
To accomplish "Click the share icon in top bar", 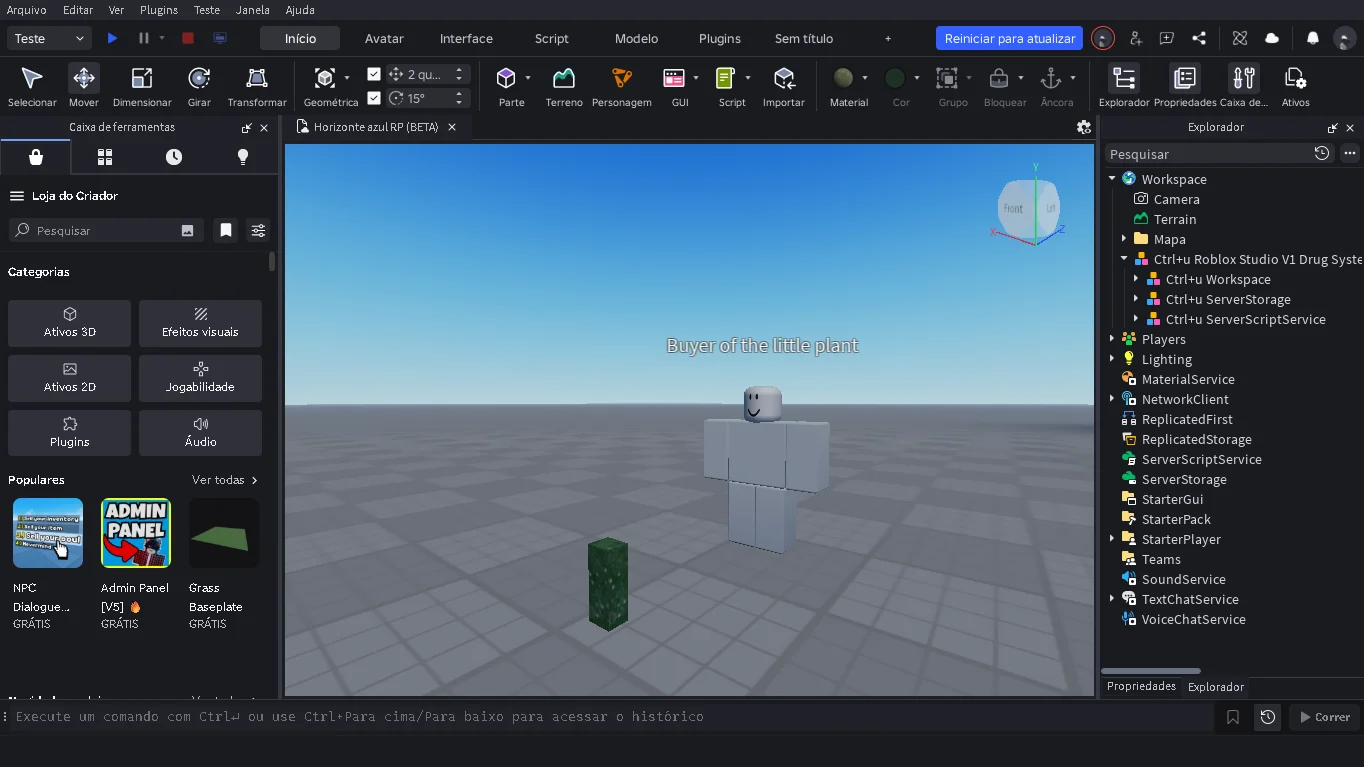I will click(x=1199, y=38).
